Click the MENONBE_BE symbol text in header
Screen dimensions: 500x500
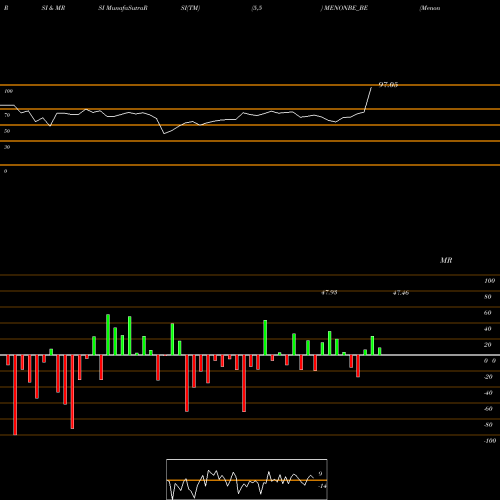point(346,8)
